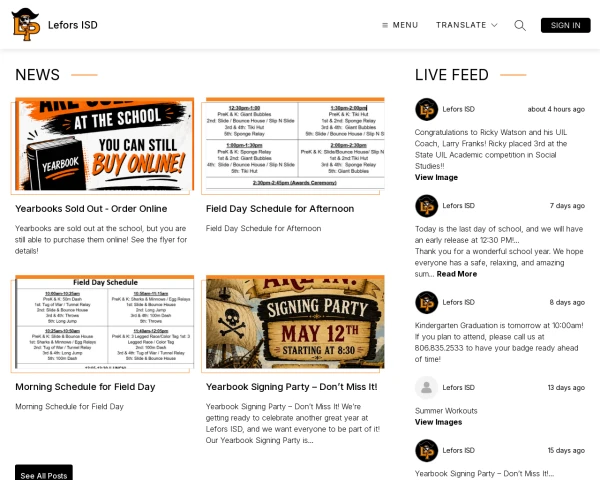
Task: Open the Signing Party May 12th thumbnail
Action: coord(295,322)
